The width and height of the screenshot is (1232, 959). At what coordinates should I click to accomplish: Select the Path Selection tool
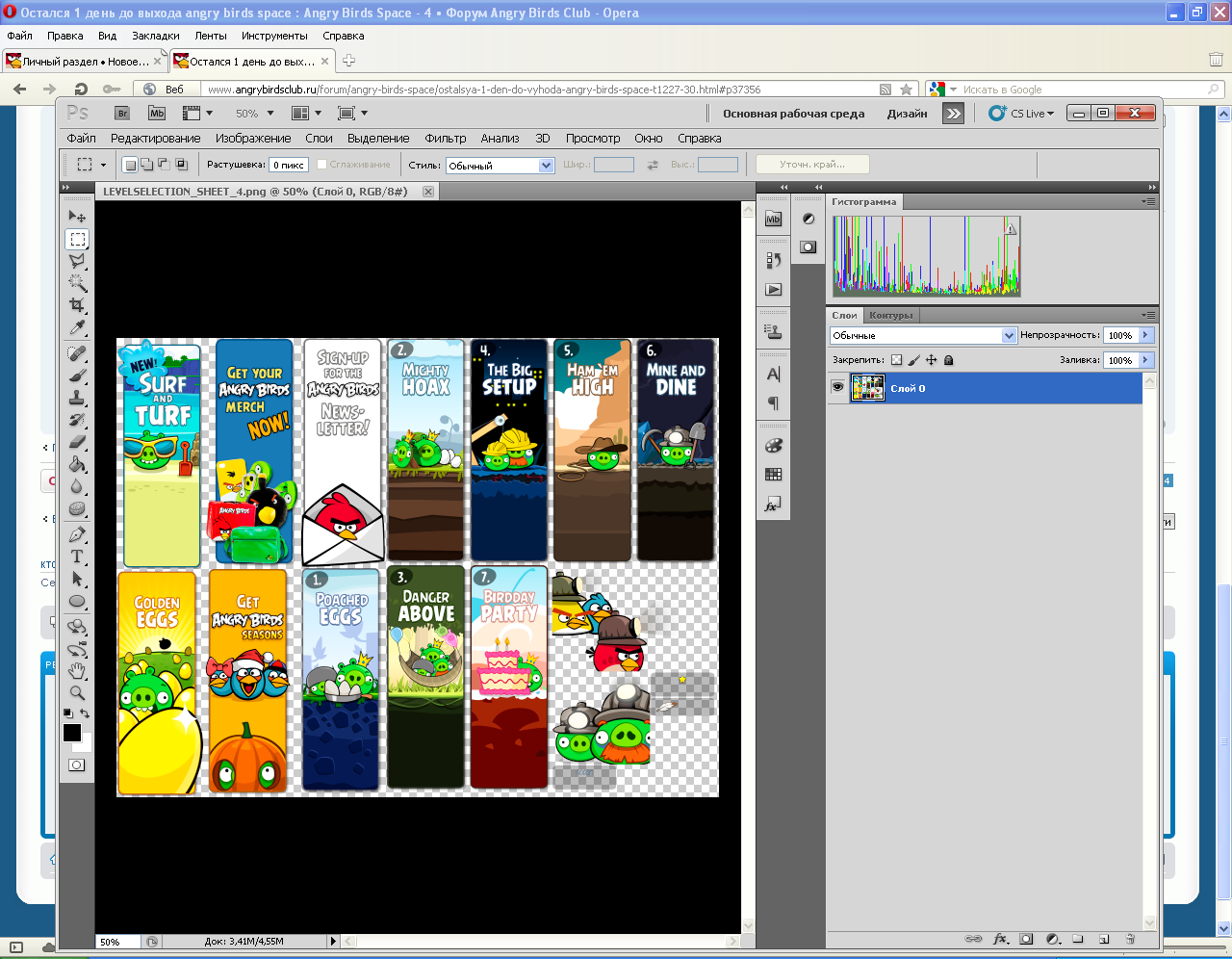(77, 579)
